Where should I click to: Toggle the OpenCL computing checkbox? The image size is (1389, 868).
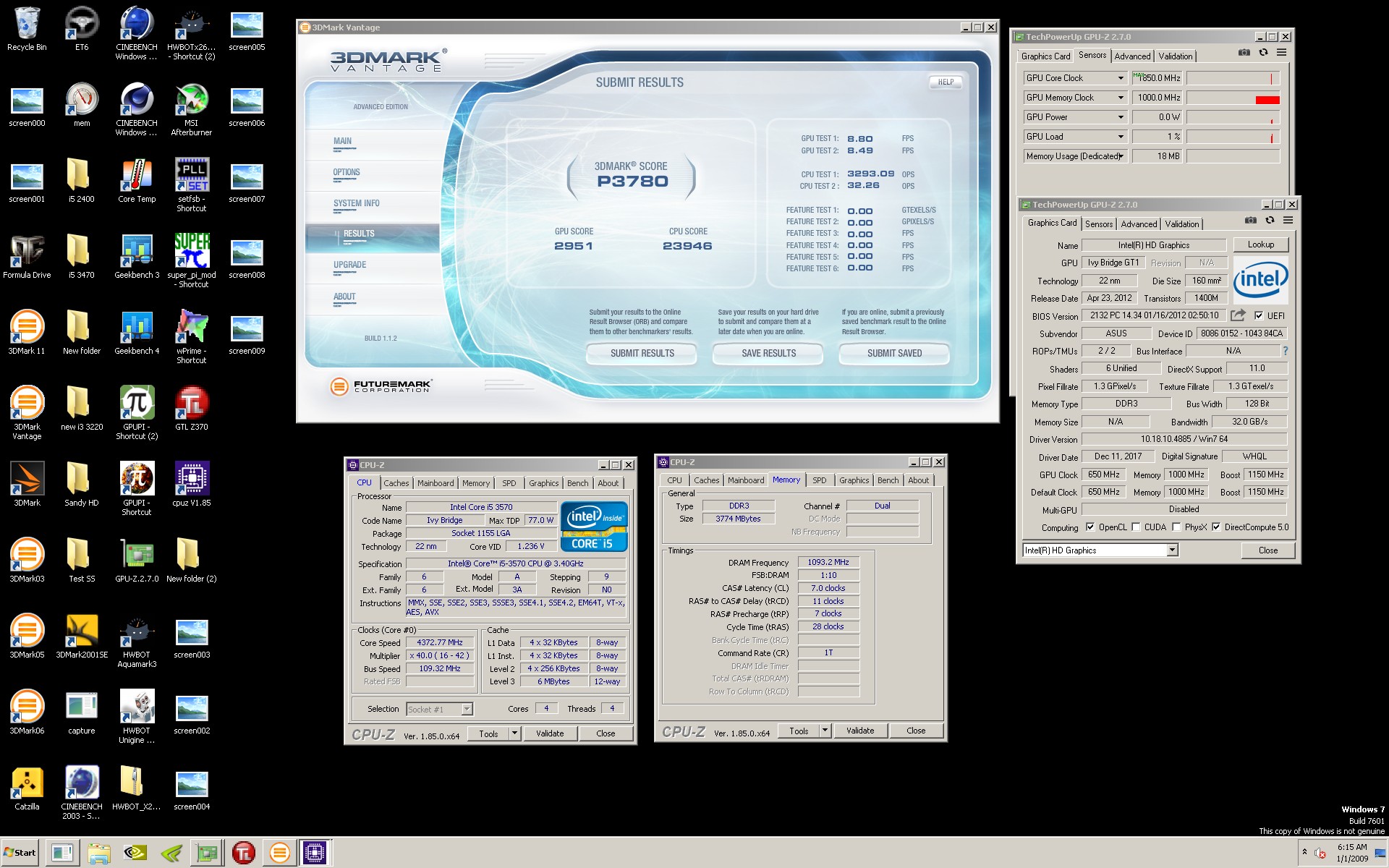[1090, 527]
